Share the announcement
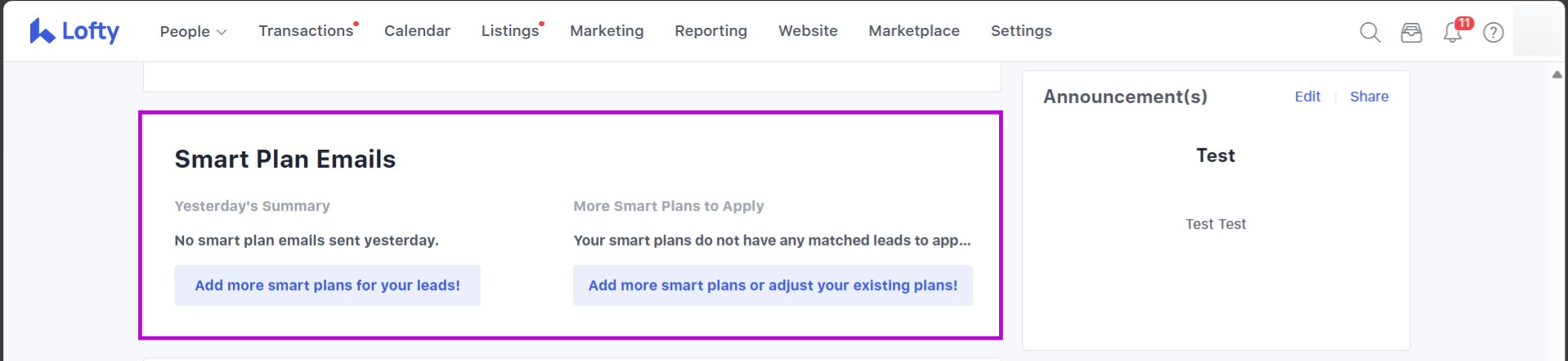 pos(1369,97)
